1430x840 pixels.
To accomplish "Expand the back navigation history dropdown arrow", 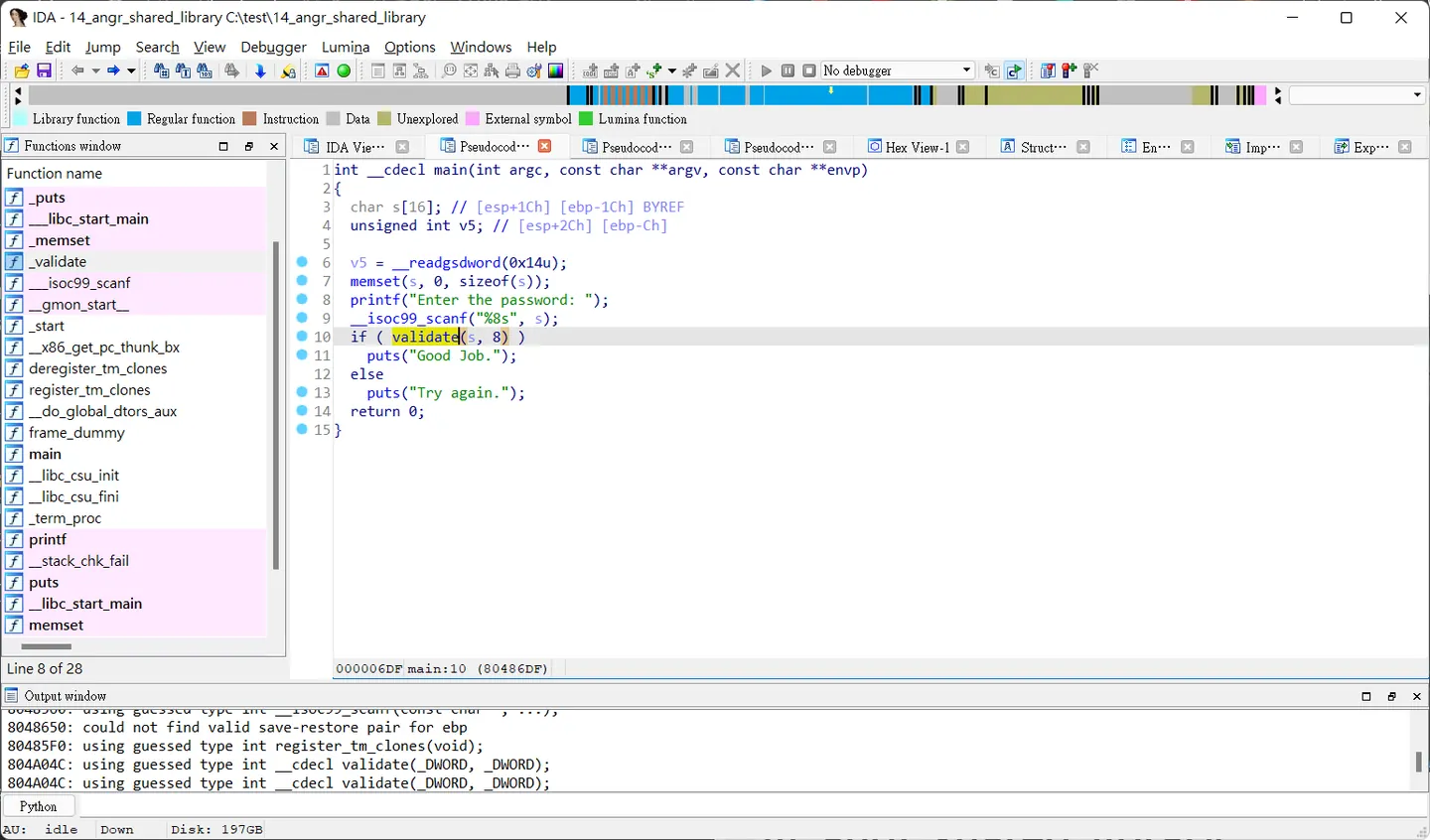I will [x=95, y=70].
